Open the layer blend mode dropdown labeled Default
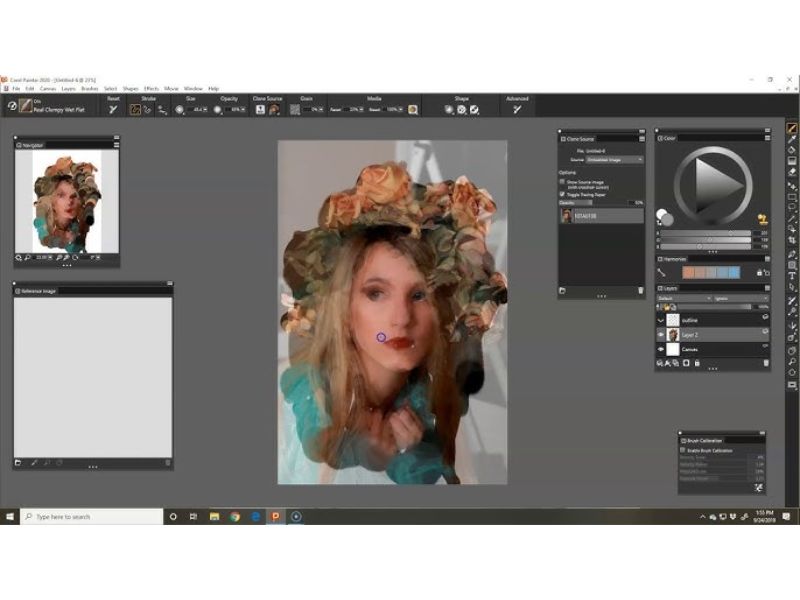Image resolution: width=800 pixels, height=600 pixels. coord(684,298)
